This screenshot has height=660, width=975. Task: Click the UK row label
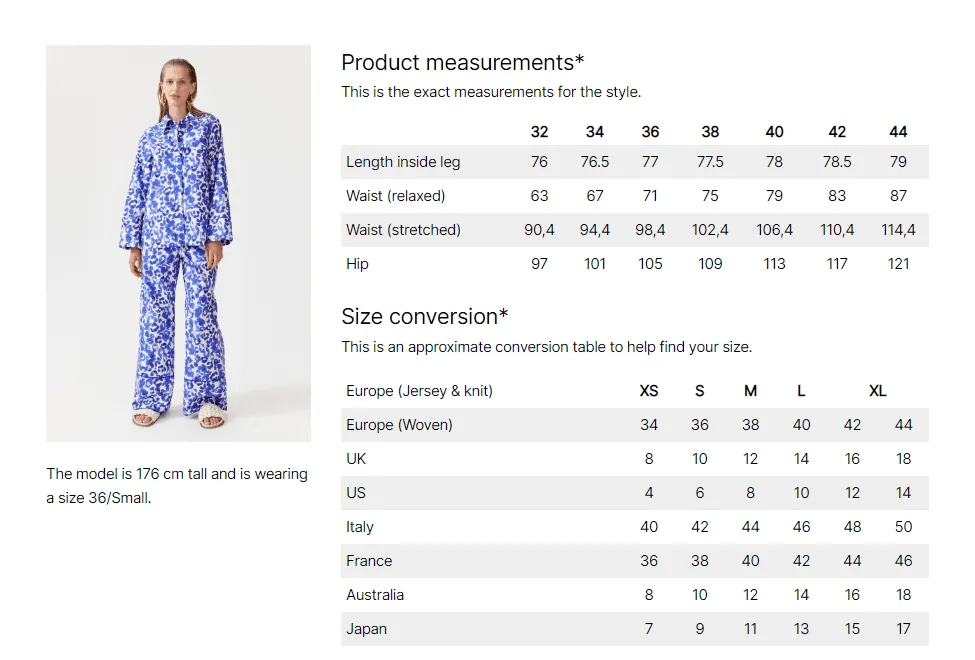356,458
